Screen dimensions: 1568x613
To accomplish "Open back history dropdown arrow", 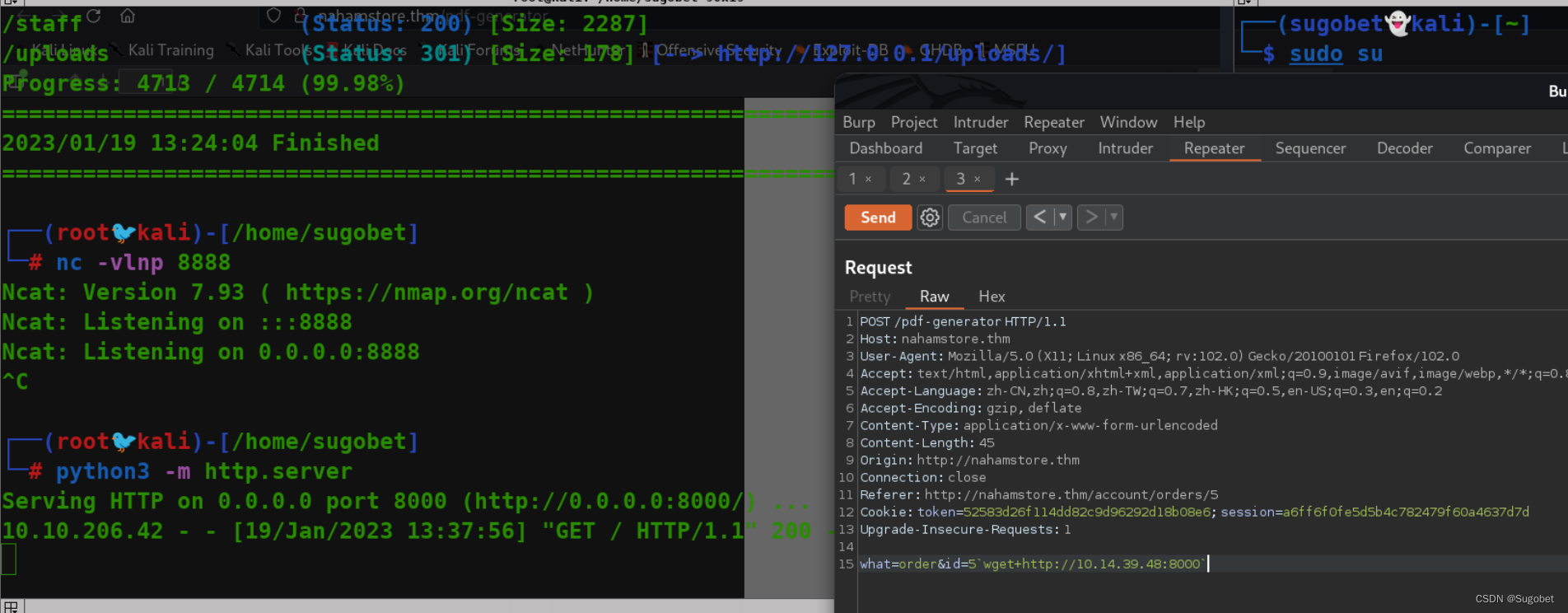I will (1063, 218).
